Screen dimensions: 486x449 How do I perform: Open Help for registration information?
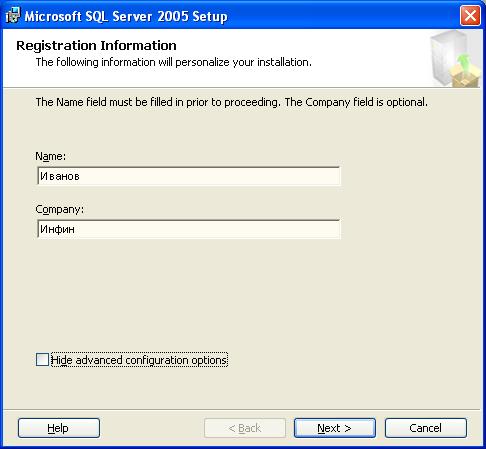59,428
